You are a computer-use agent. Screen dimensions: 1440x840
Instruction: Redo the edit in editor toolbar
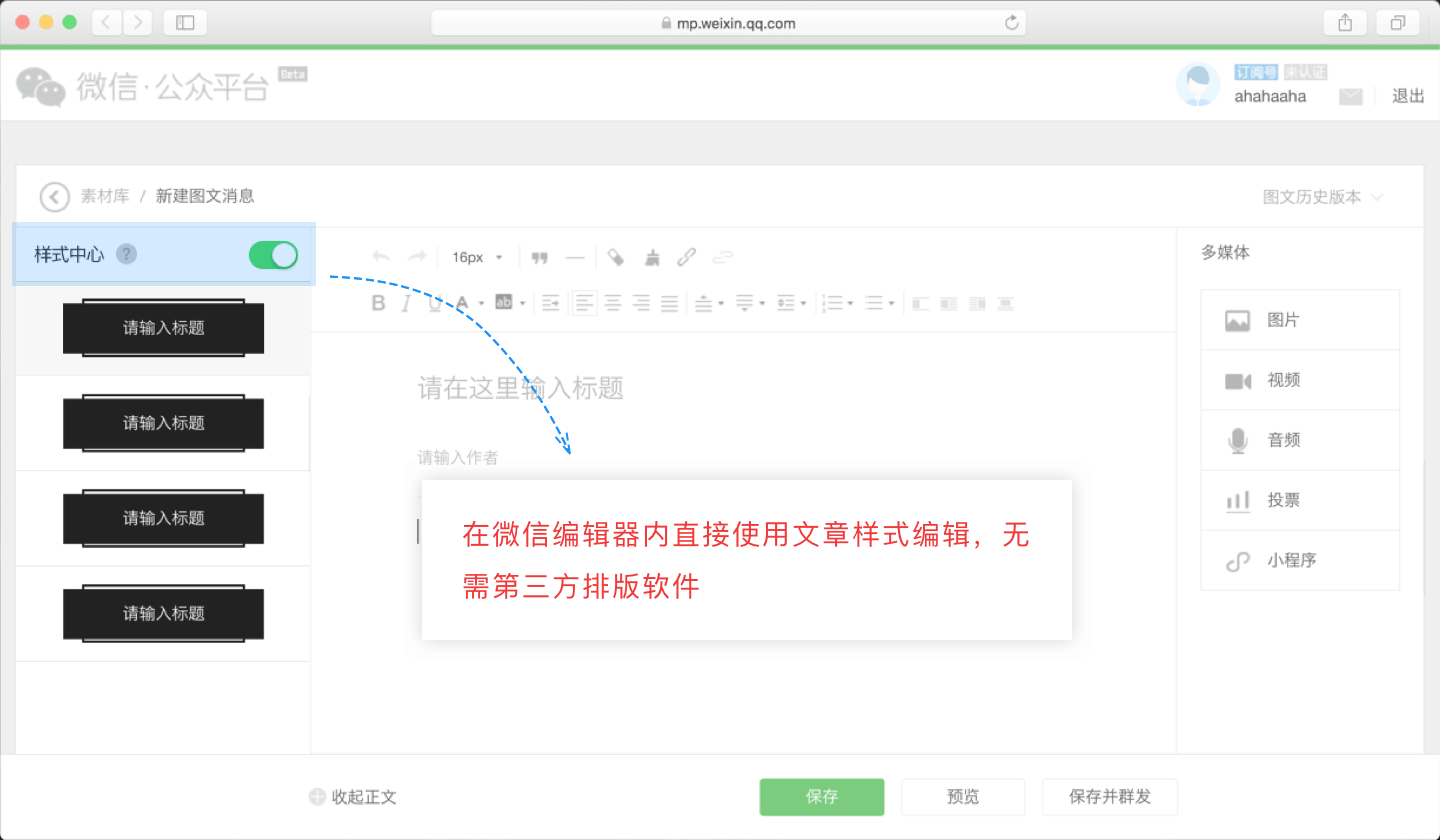tap(416, 257)
